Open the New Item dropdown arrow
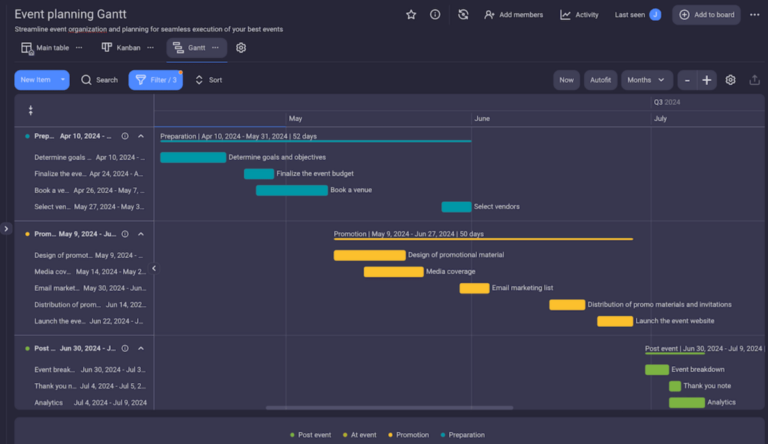Image resolution: width=768 pixels, height=444 pixels. click(63, 80)
